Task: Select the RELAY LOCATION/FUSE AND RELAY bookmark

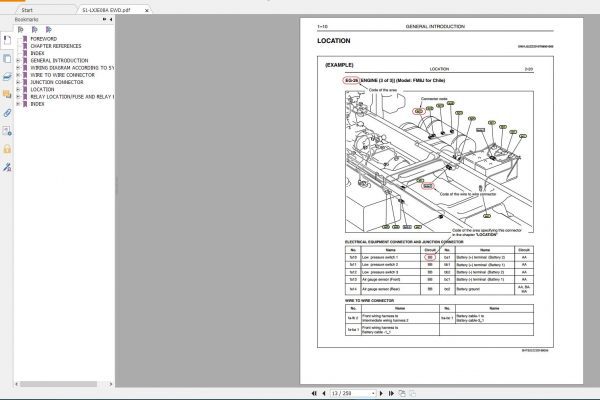Action: [72, 97]
